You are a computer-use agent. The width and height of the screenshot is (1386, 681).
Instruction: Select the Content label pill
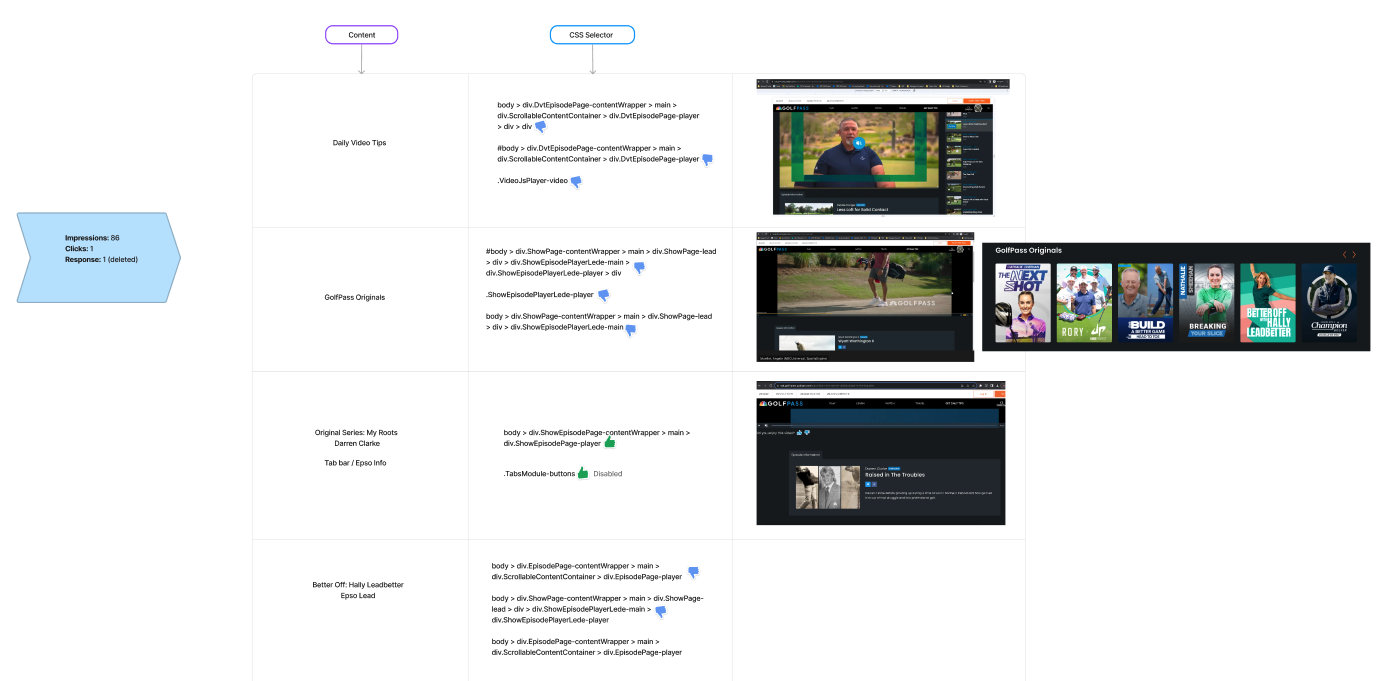[362, 35]
